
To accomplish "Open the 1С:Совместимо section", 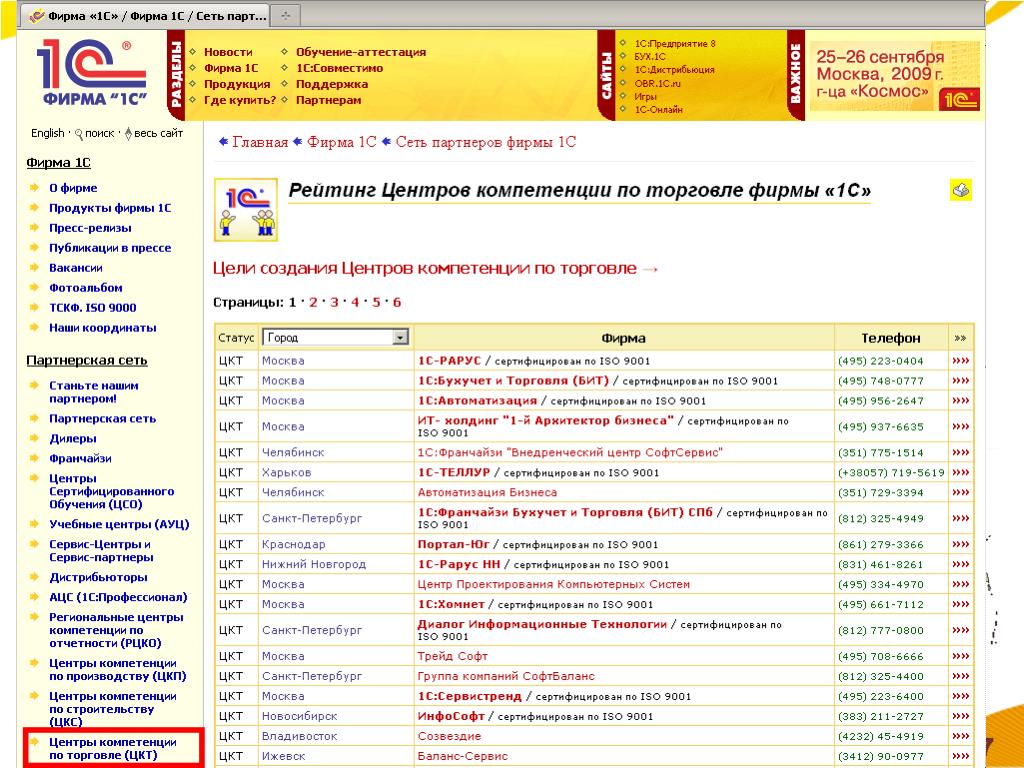I will (x=340, y=68).
